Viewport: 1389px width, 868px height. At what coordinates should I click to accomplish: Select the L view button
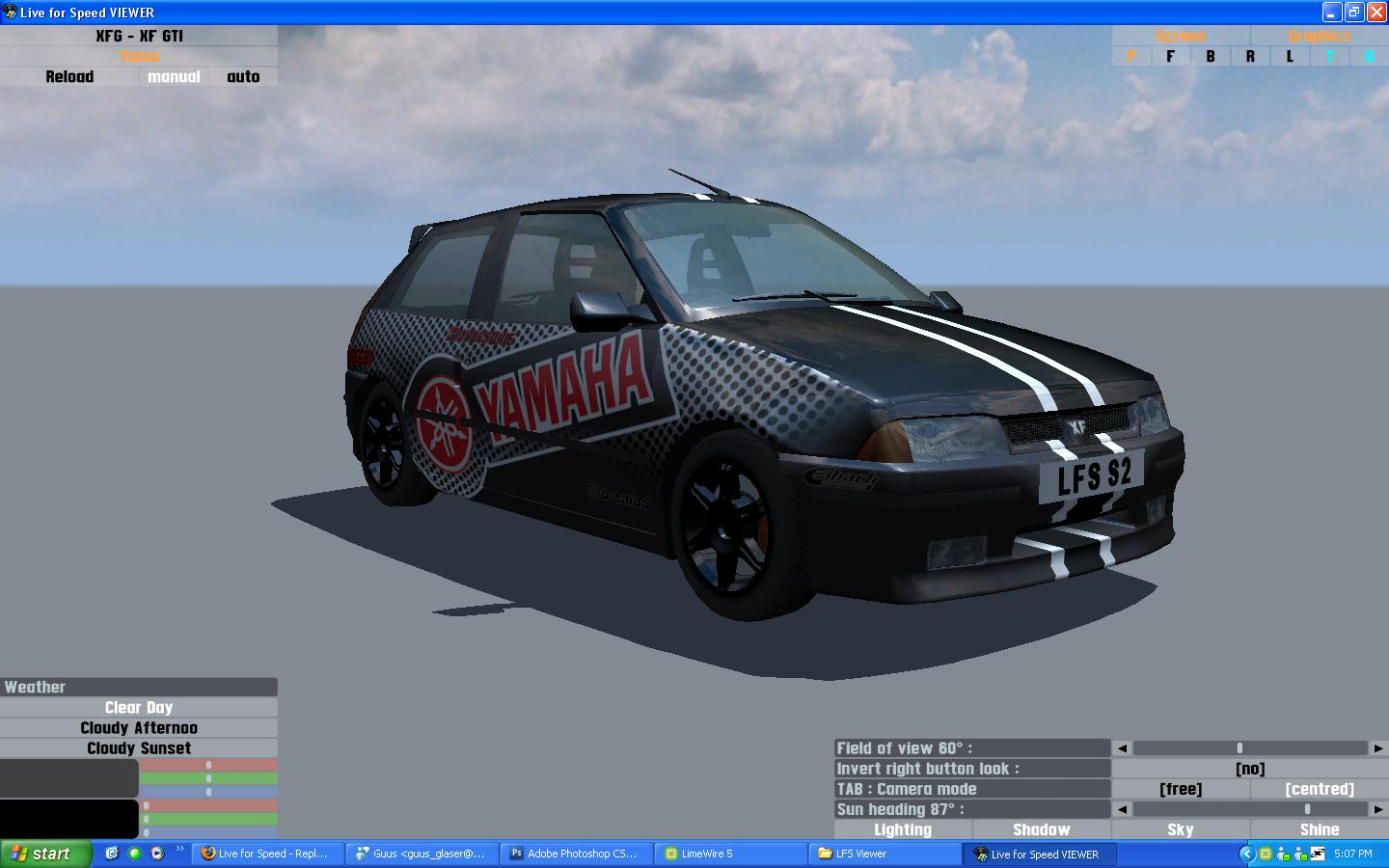[1290, 56]
